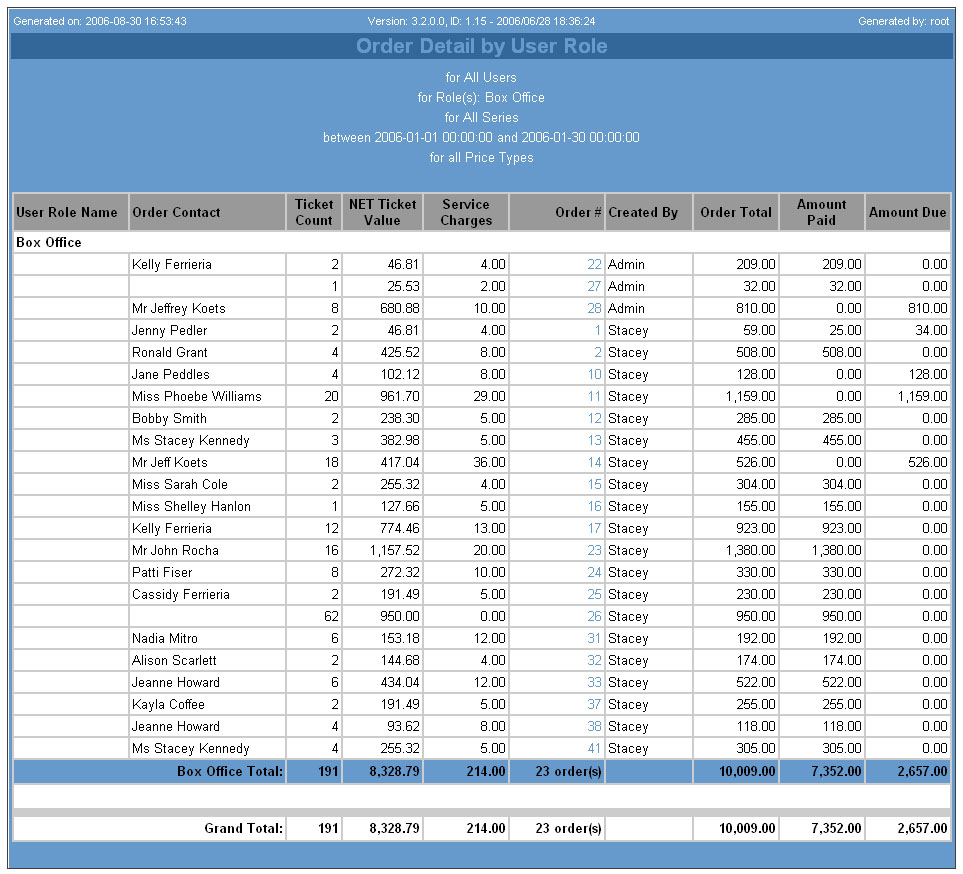The height and width of the screenshot is (874, 963).
Task: Open order number 17 link
Action: click(x=594, y=529)
